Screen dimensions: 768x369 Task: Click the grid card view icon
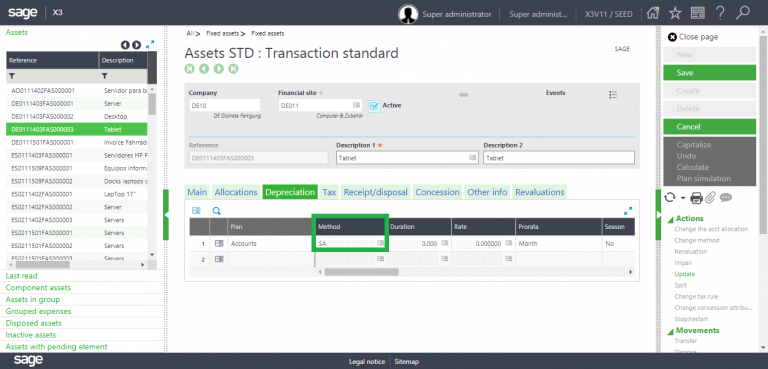pyautogui.click(x=196, y=211)
